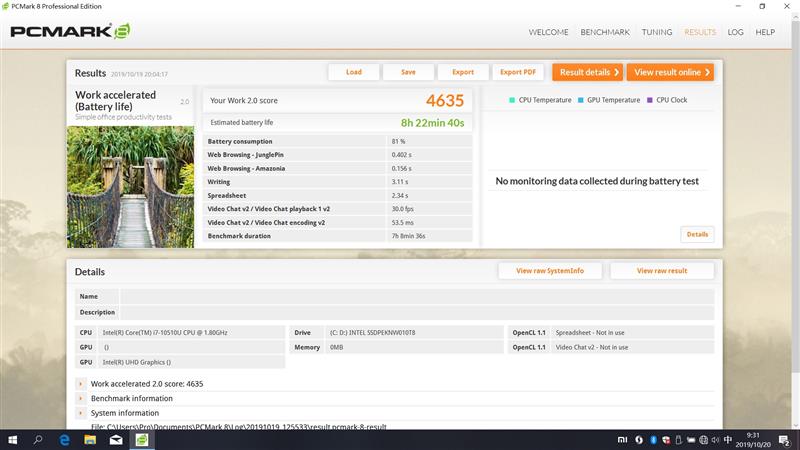The height and width of the screenshot is (450, 800).
Task: Click the Bluetooth tray icon
Action: click(653, 440)
